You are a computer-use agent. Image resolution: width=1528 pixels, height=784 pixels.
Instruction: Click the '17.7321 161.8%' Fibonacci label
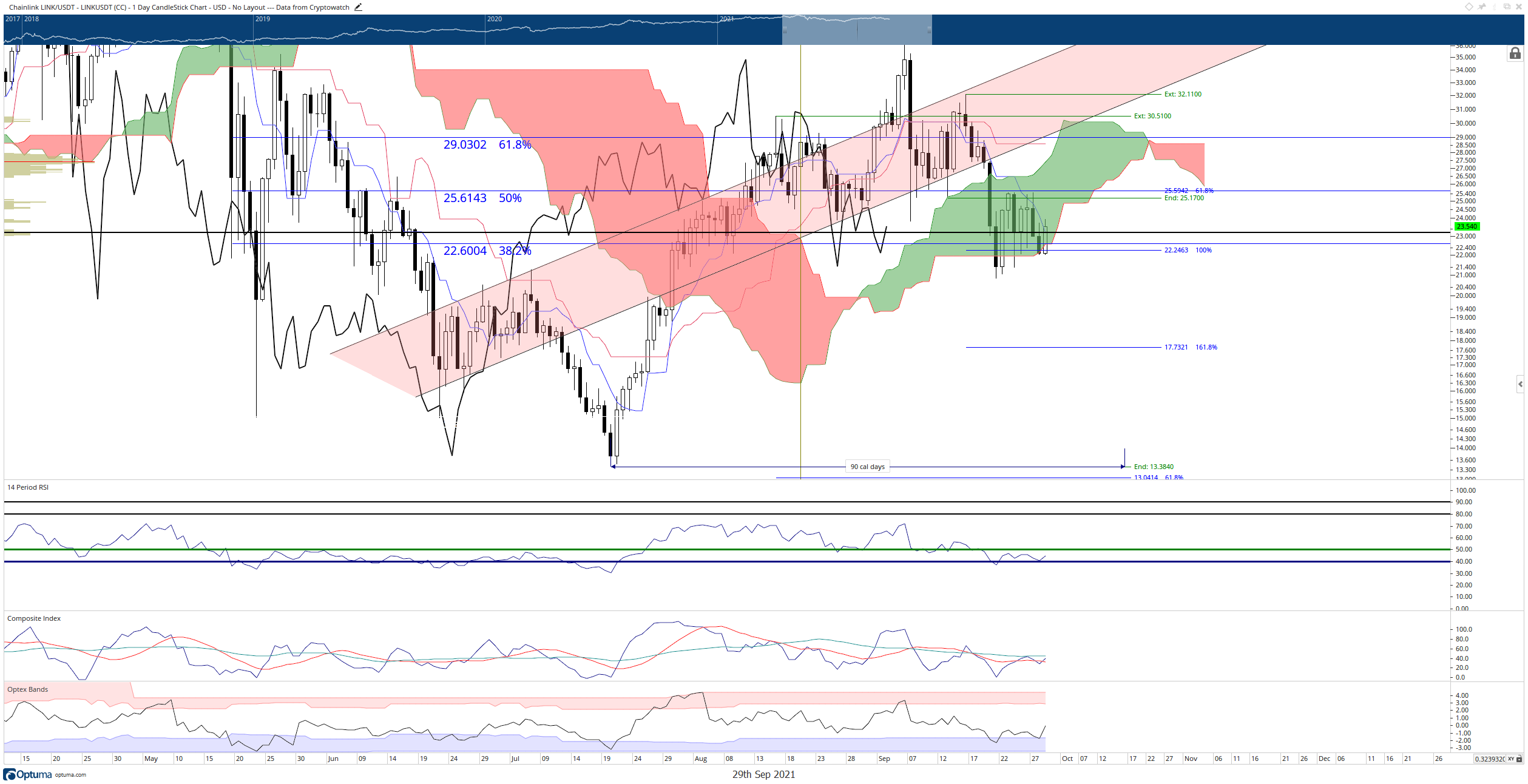tap(1191, 347)
